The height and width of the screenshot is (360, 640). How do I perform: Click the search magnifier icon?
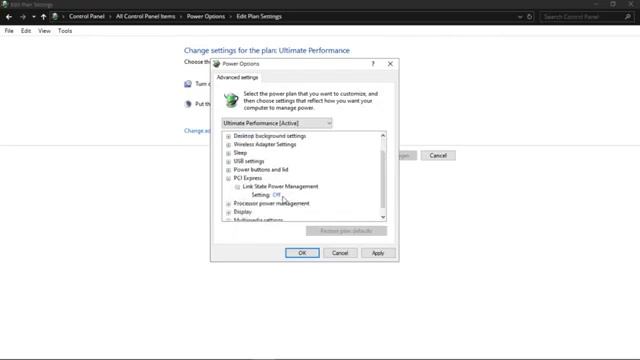pos(628,17)
